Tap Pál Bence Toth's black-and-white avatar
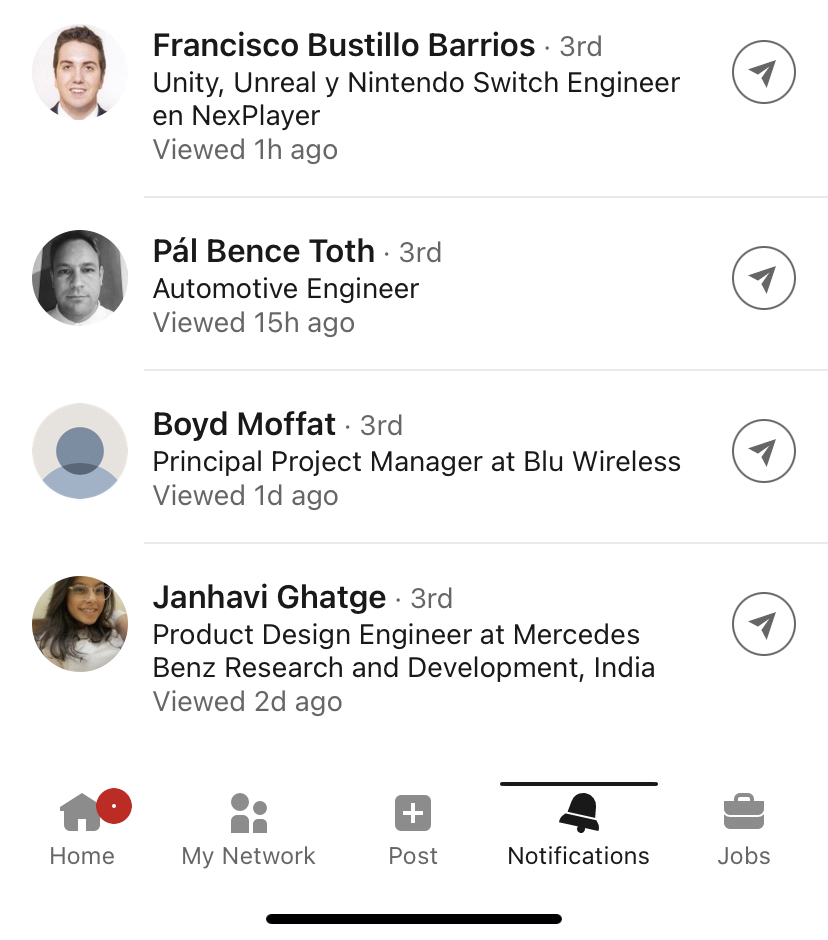This screenshot has width=828, height=940. (80, 278)
